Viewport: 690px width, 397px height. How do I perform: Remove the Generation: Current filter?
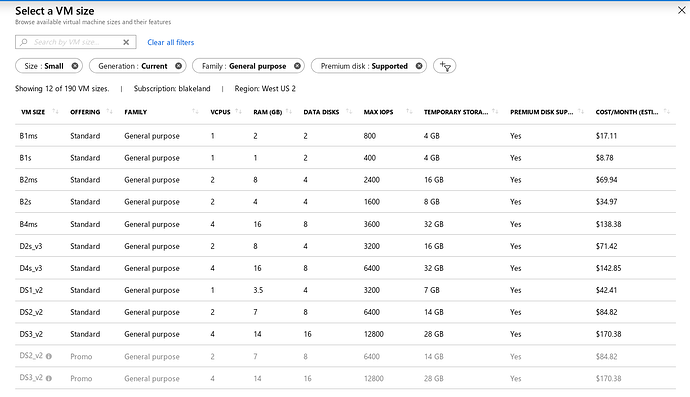[x=178, y=66]
